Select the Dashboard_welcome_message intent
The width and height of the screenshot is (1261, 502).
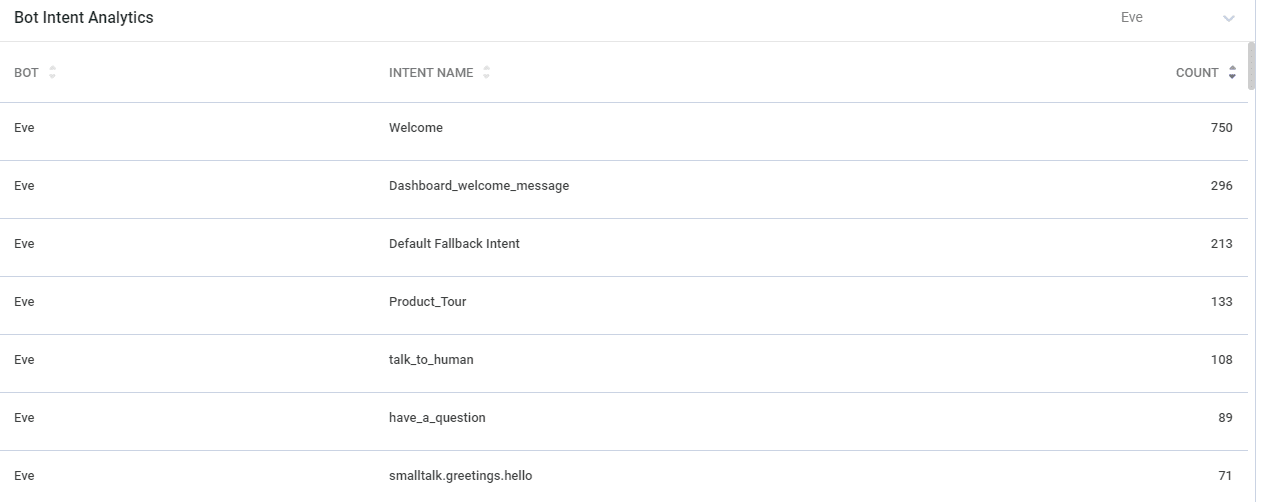pos(479,186)
